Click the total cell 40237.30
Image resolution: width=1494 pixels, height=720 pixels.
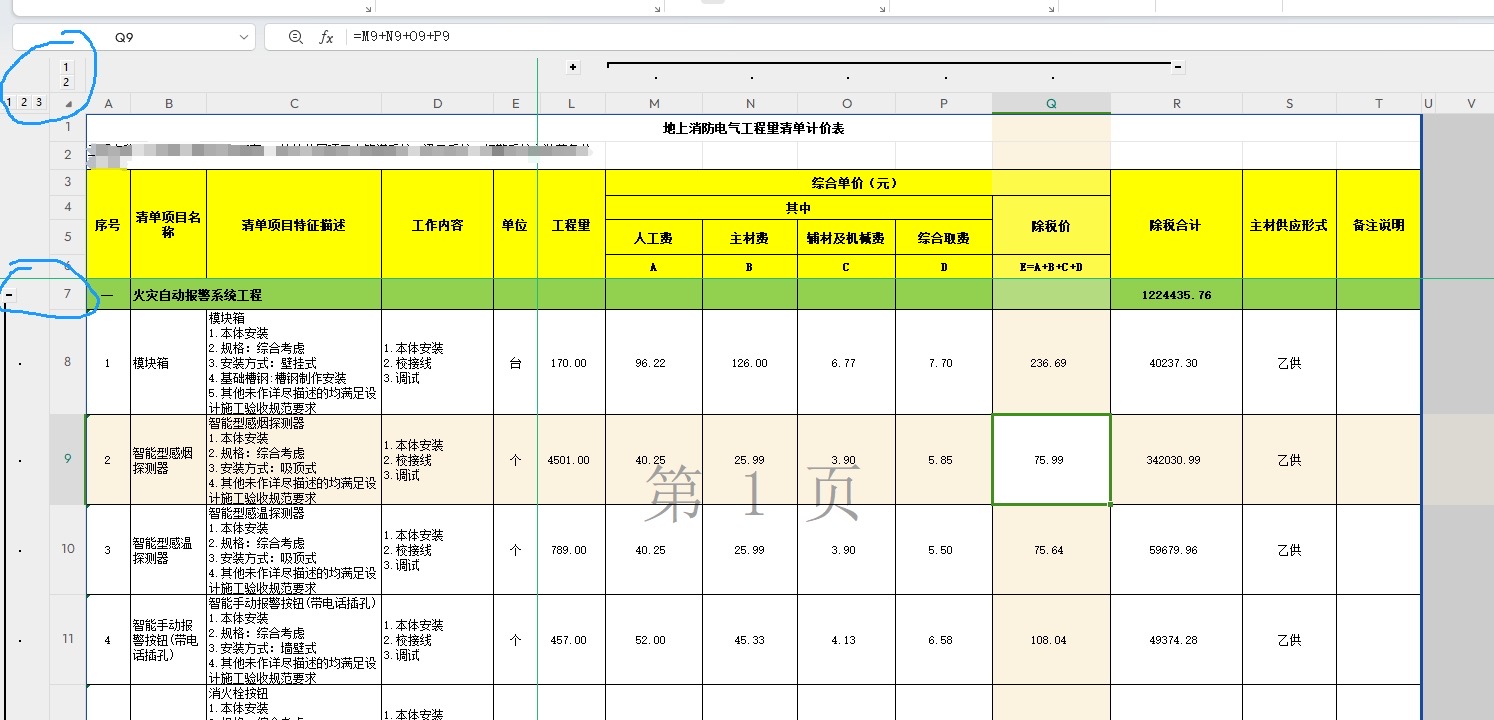[x=1177, y=362]
